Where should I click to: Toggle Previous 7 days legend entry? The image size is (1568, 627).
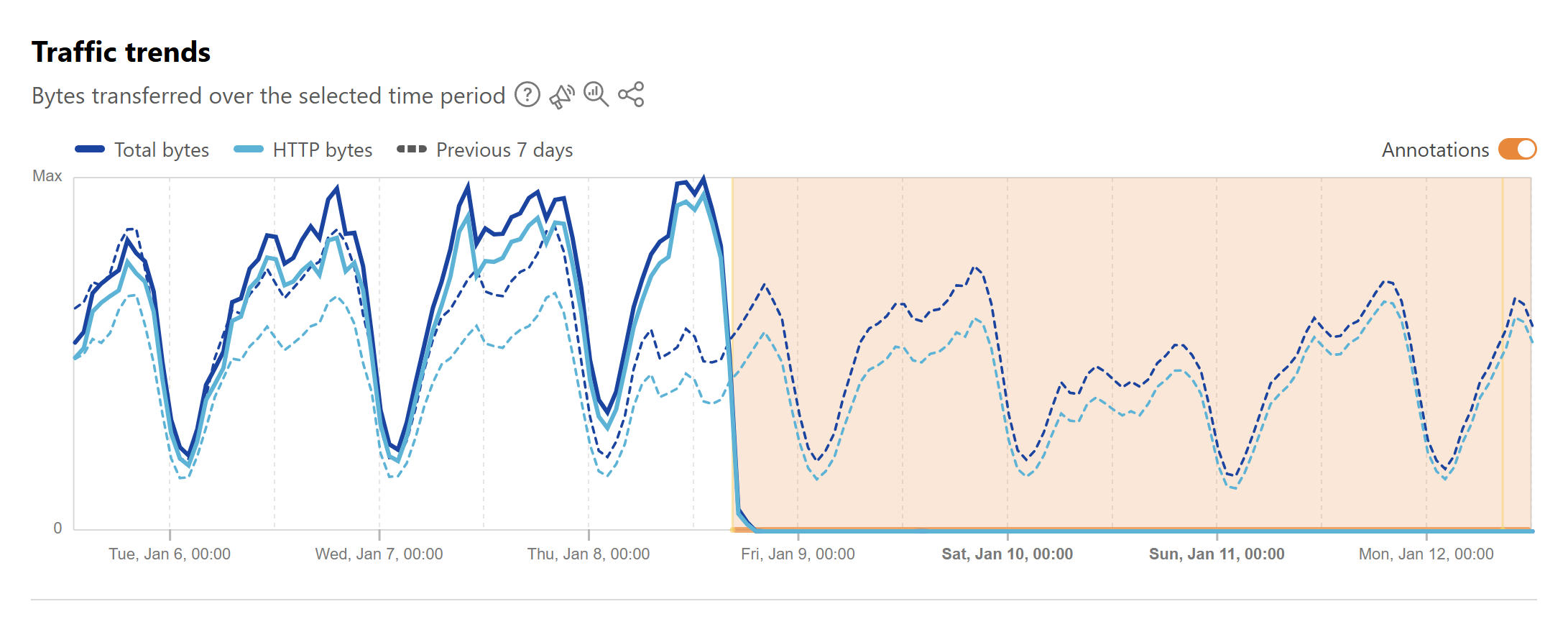(504, 150)
